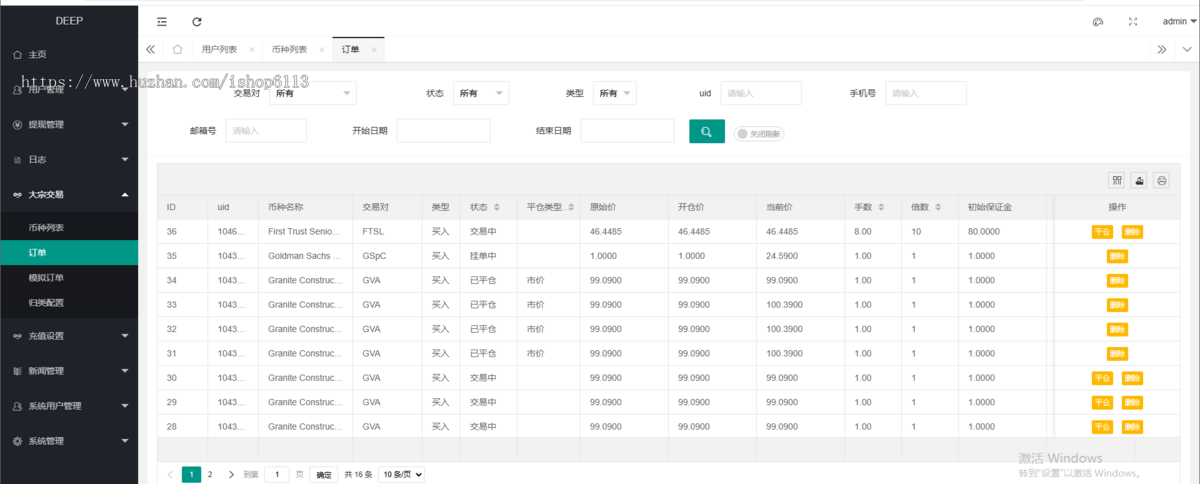The height and width of the screenshot is (484, 1200).
Task: Click the green search button
Action: click(x=707, y=131)
